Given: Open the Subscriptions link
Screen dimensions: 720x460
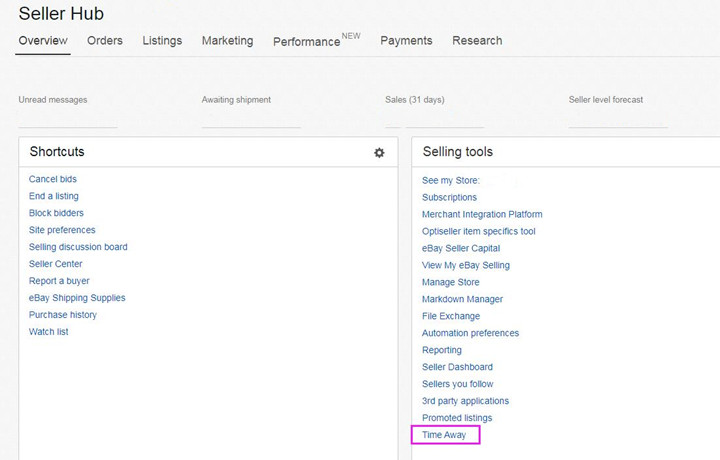Looking at the screenshot, I should click(x=450, y=197).
